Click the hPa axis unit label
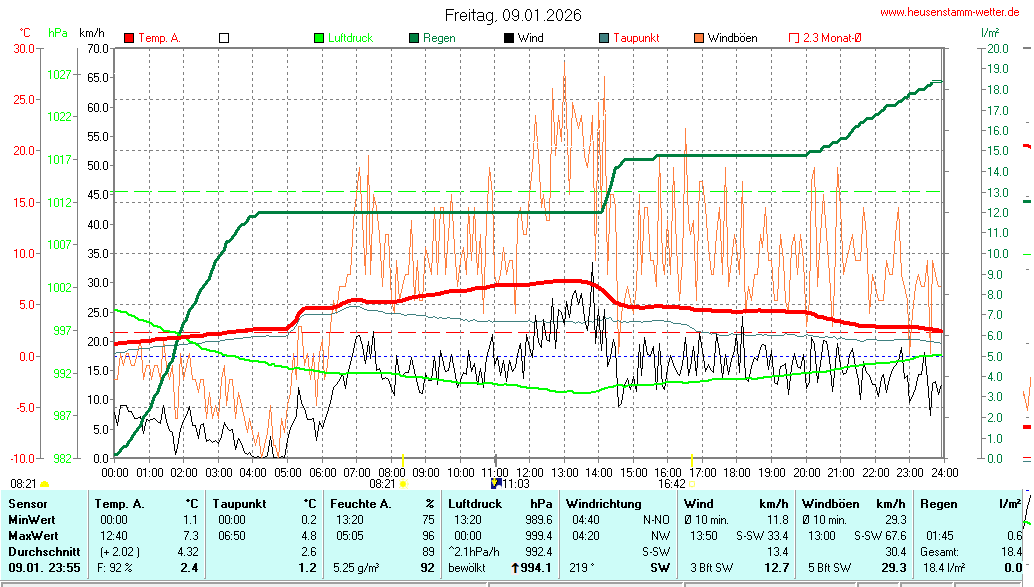 [x=58, y=32]
